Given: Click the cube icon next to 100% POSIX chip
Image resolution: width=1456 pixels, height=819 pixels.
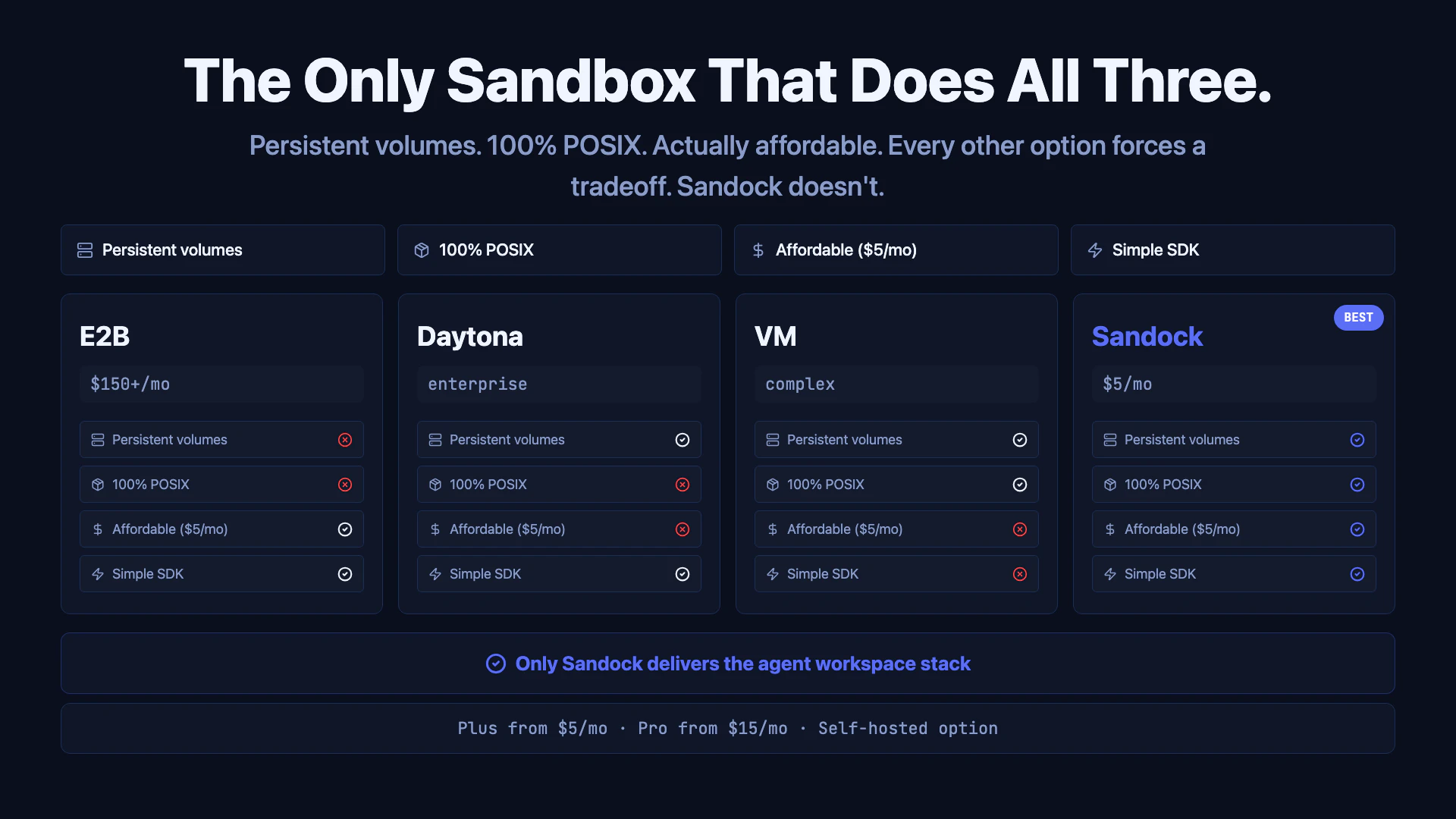Looking at the screenshot, I should (x=422, y=249).
